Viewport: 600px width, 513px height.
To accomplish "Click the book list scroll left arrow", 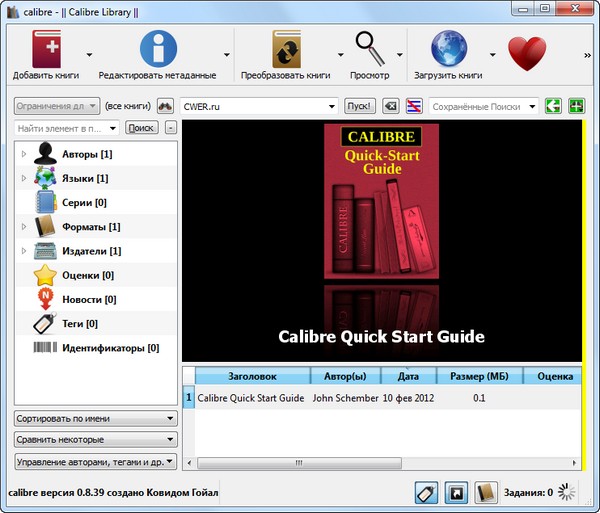I will point(189,463).
